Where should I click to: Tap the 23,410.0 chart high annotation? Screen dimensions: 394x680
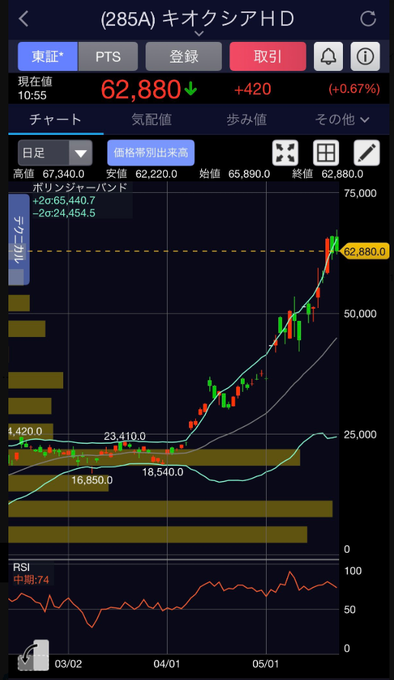[125, 436]
